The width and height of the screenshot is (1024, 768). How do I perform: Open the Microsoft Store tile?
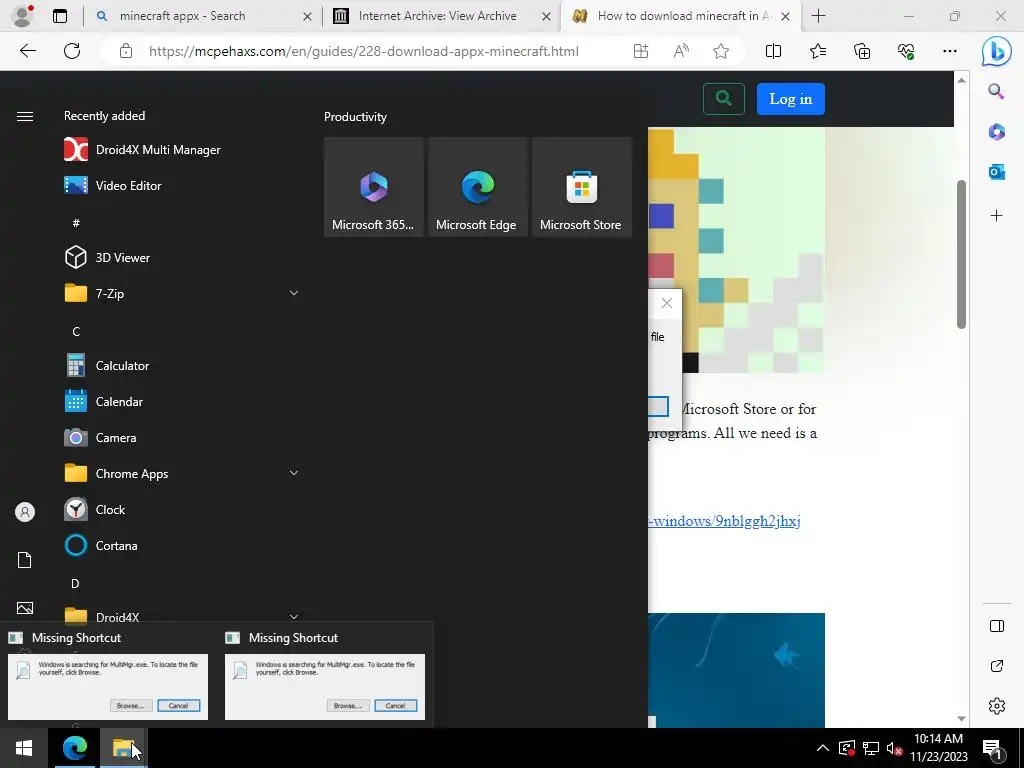582,187
